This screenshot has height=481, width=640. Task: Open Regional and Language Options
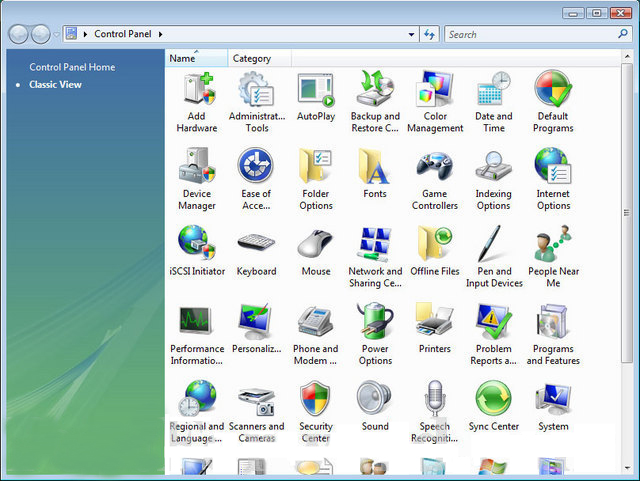(x=197, y=412)
